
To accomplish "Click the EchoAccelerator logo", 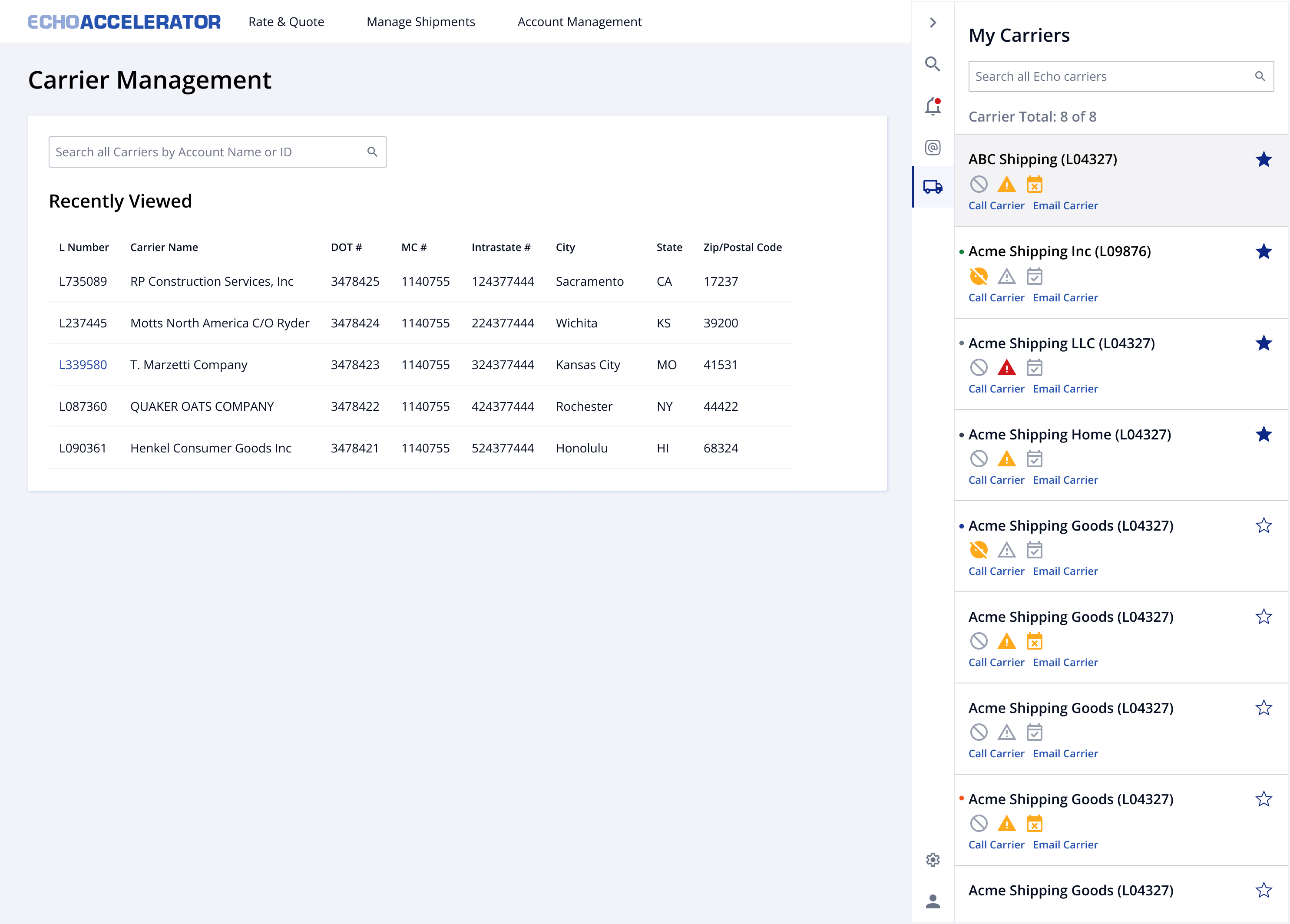I will [x=124, y=22].
